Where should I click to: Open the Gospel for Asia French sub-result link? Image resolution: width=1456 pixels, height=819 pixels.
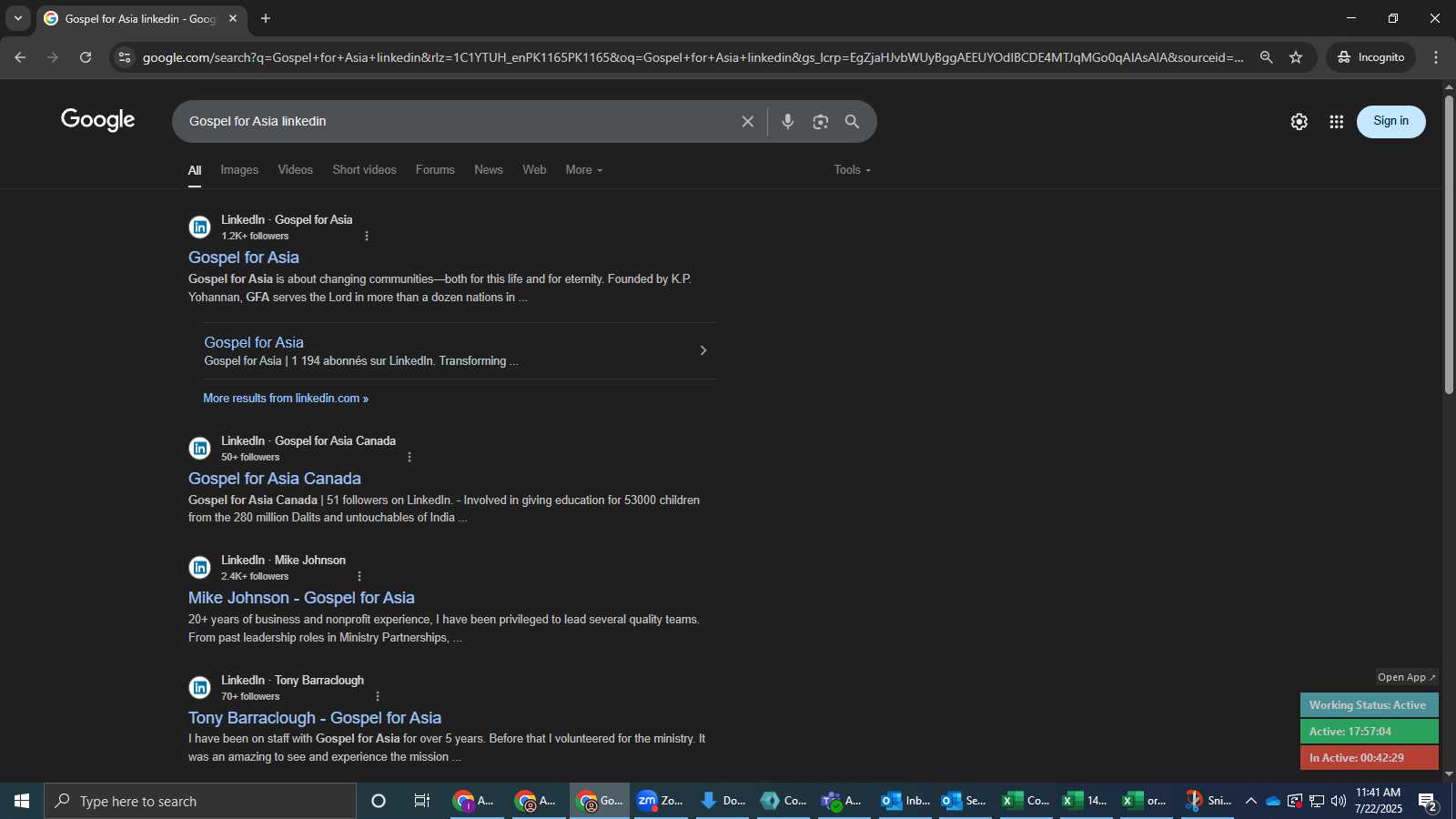click(254, 342)
